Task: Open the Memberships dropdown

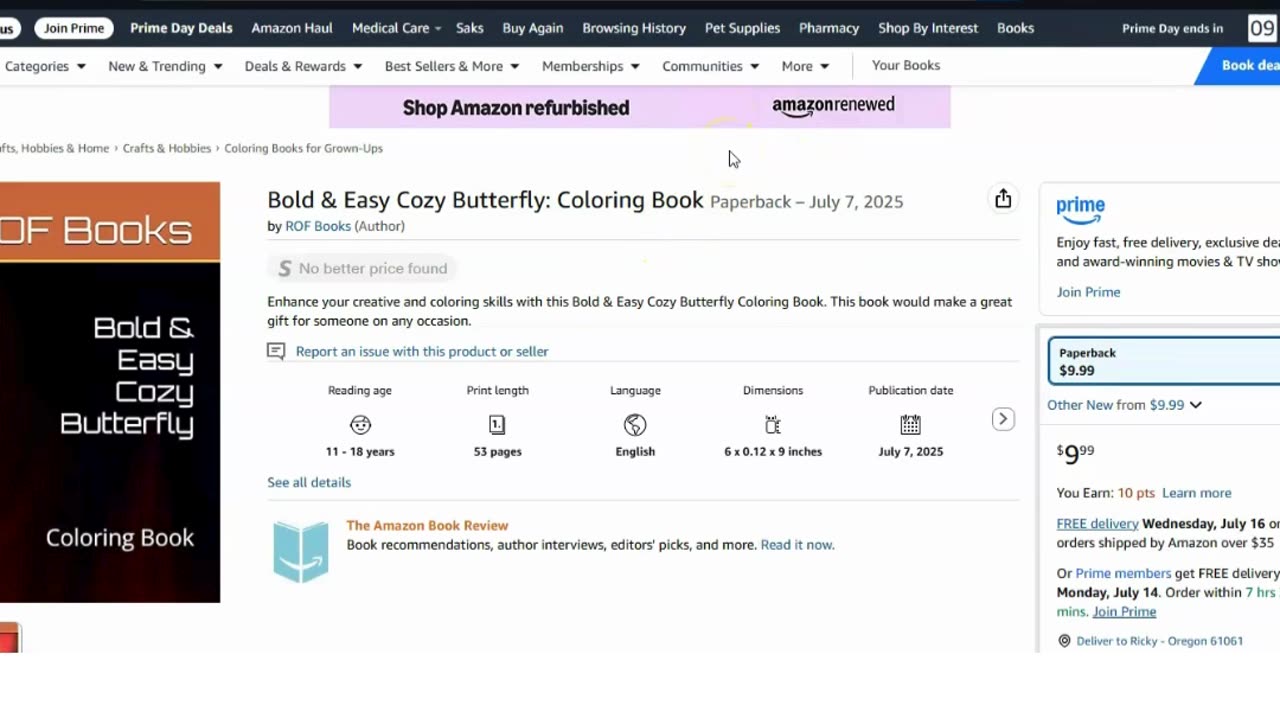Action: pyautogui.click(x=590, y=66)
